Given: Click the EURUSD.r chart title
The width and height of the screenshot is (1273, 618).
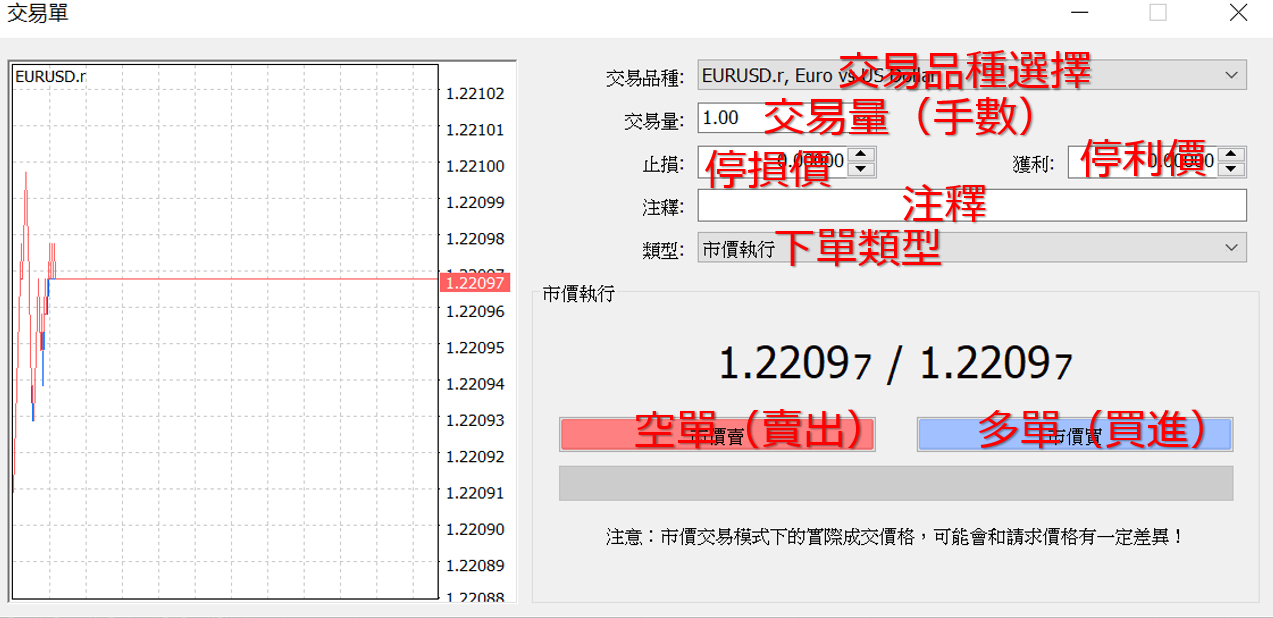Looking at the screenshot, I should (x=50, y=76).
